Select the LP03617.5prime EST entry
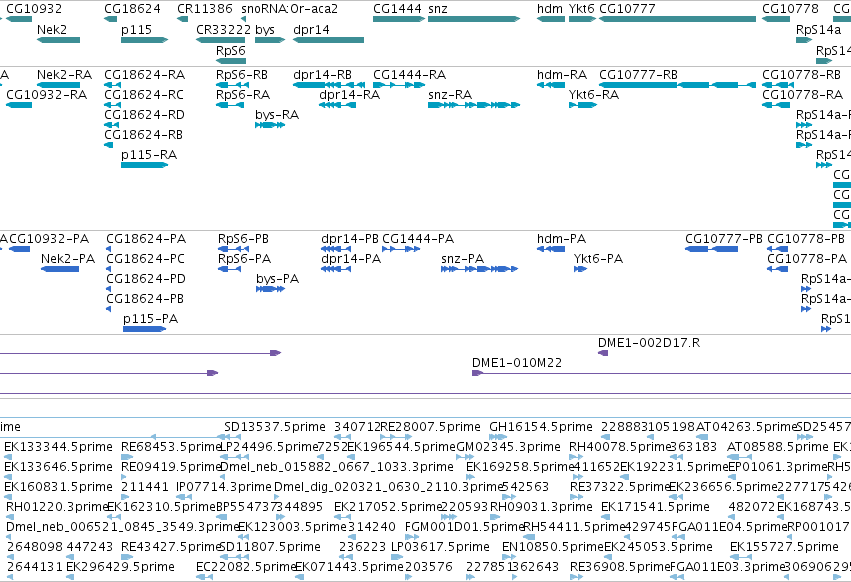Image resolution: width=851 pixels, height=582 pixels. click(x=440, y=547)
